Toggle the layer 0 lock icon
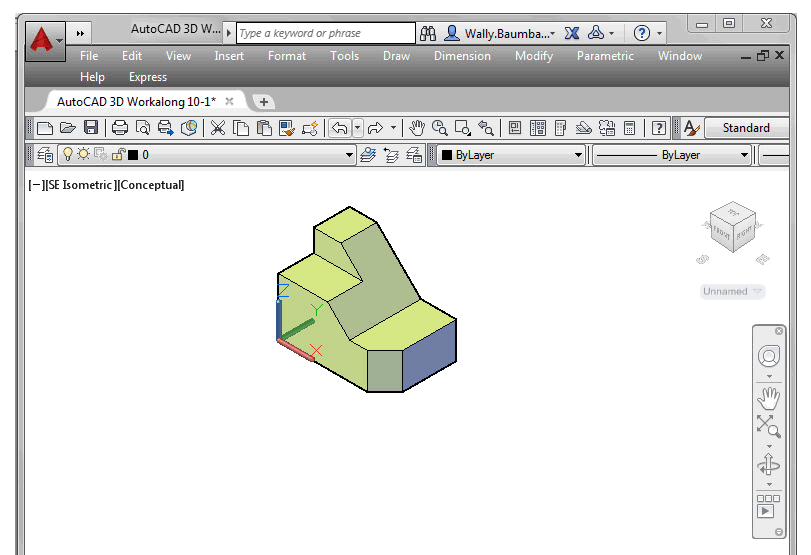This screenshot has width=811, height=555. point(118,155)
